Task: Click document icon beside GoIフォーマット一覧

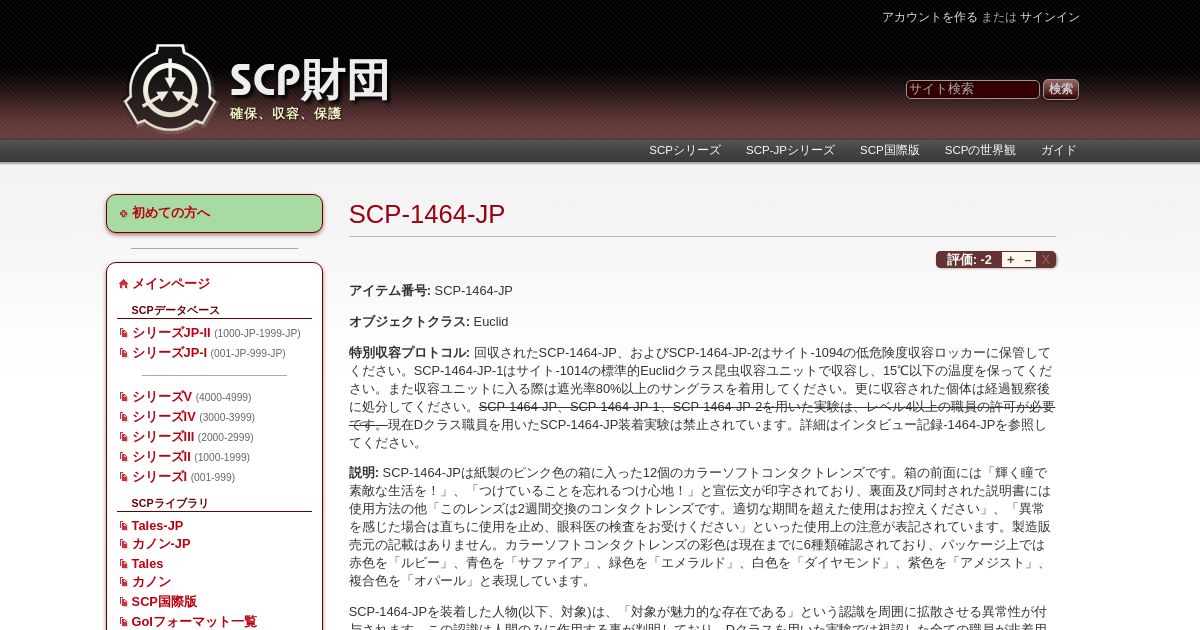Action: [123, 622]
